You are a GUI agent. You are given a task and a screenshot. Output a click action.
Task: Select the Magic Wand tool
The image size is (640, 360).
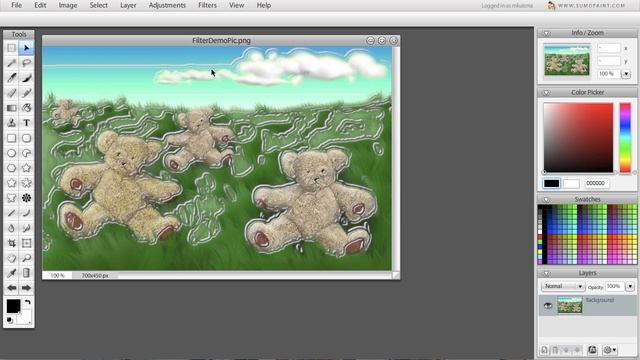[11, 63]
